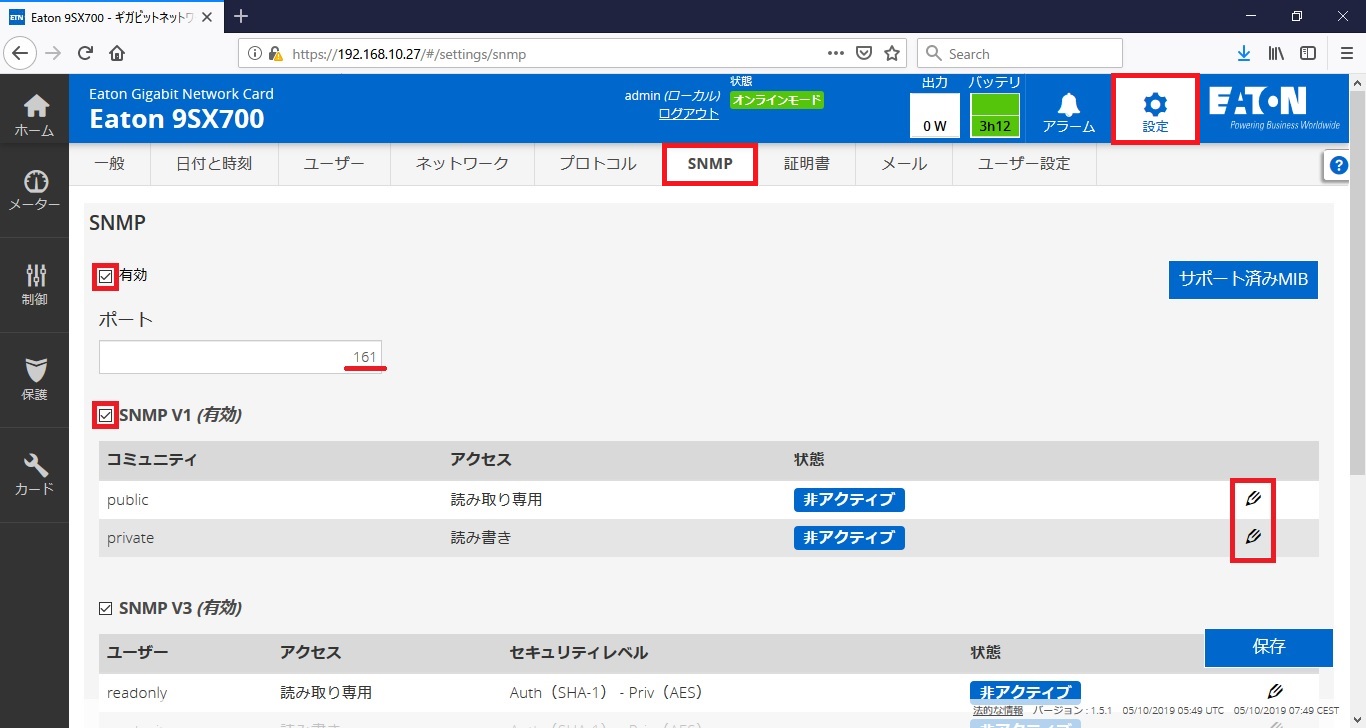The image size is (1366, 728).
Task: Click the オンラインモード status badge
Action: coord(777,100)
